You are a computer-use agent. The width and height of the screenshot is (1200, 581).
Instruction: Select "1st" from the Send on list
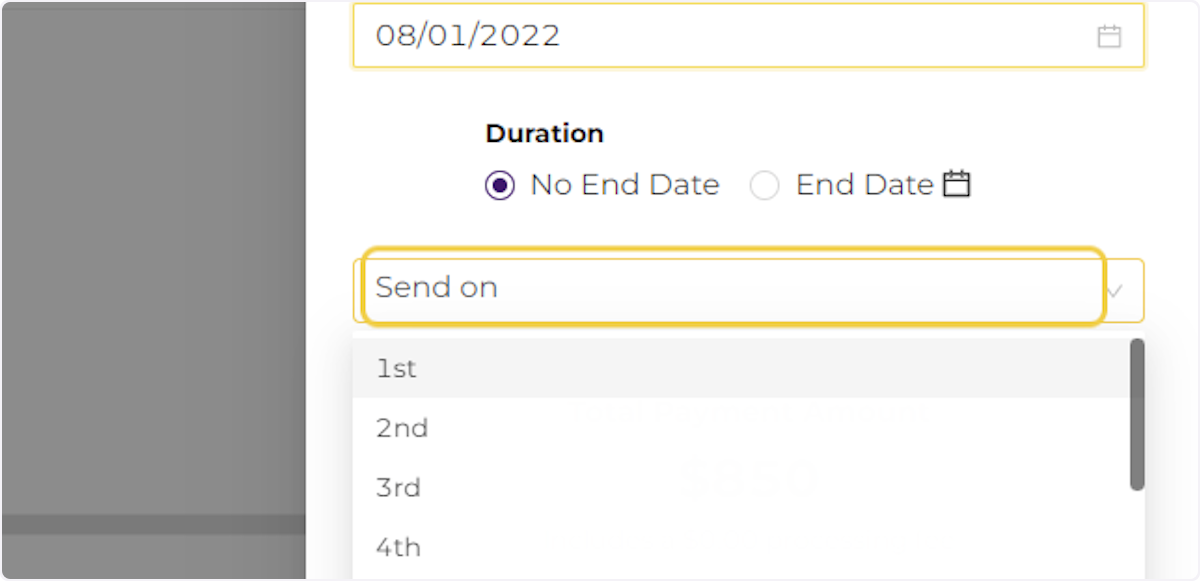(x=396, y=368)
